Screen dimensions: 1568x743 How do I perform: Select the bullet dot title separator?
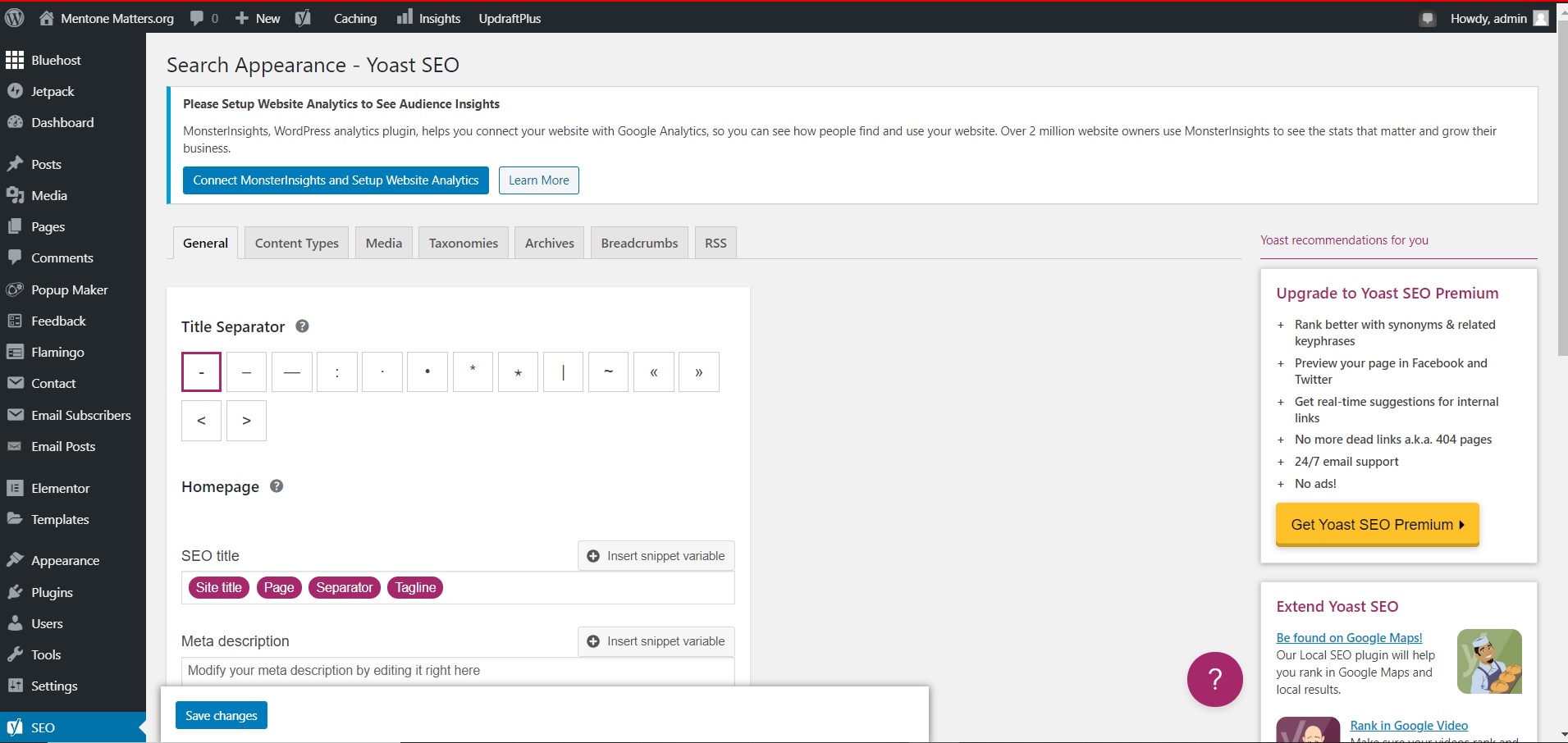(x=427, y=372)
